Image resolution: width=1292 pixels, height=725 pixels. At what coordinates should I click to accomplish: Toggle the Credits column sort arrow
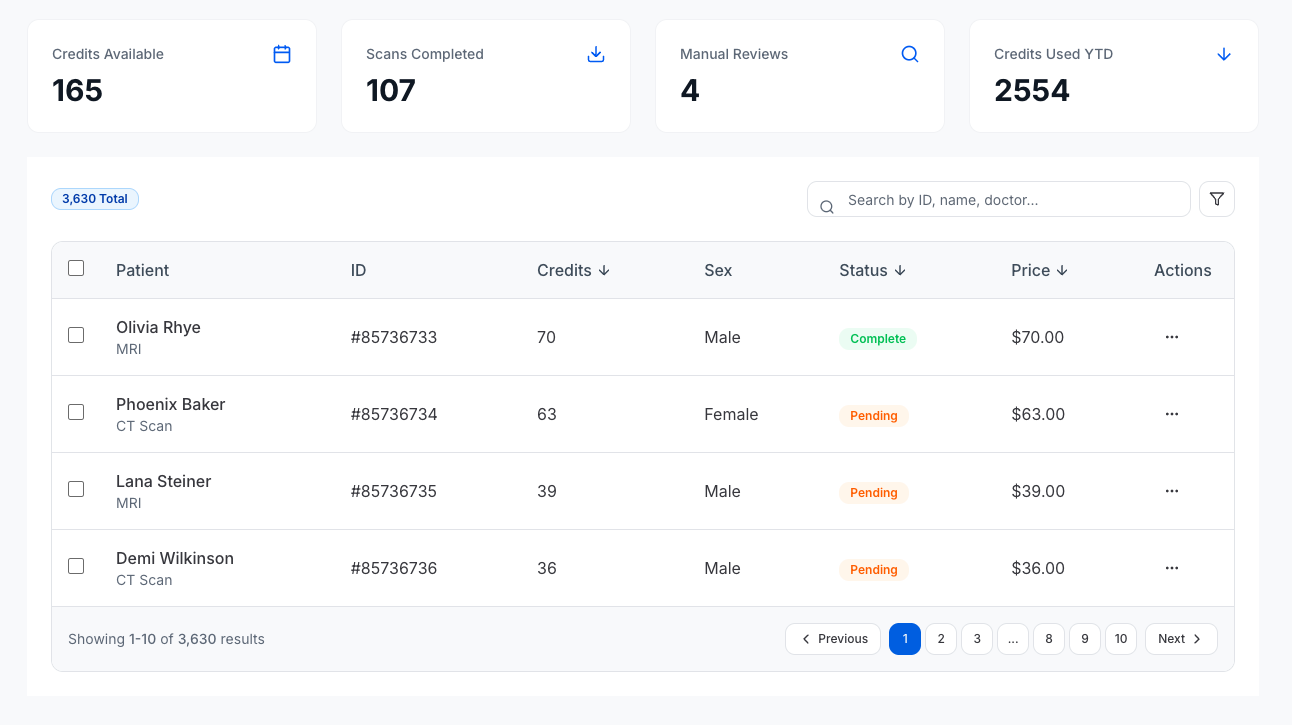604,270
